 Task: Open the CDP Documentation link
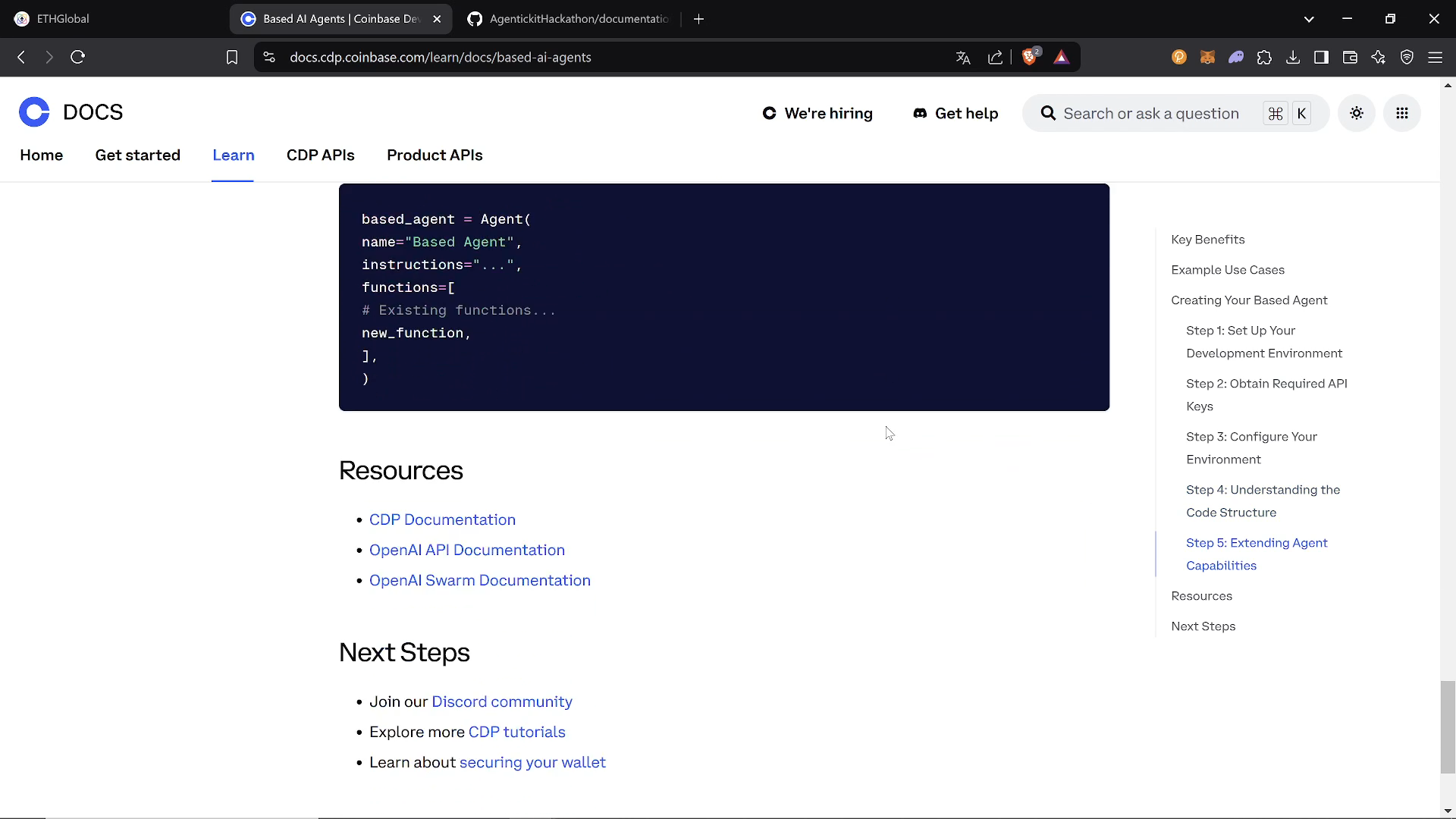point(442,519)
